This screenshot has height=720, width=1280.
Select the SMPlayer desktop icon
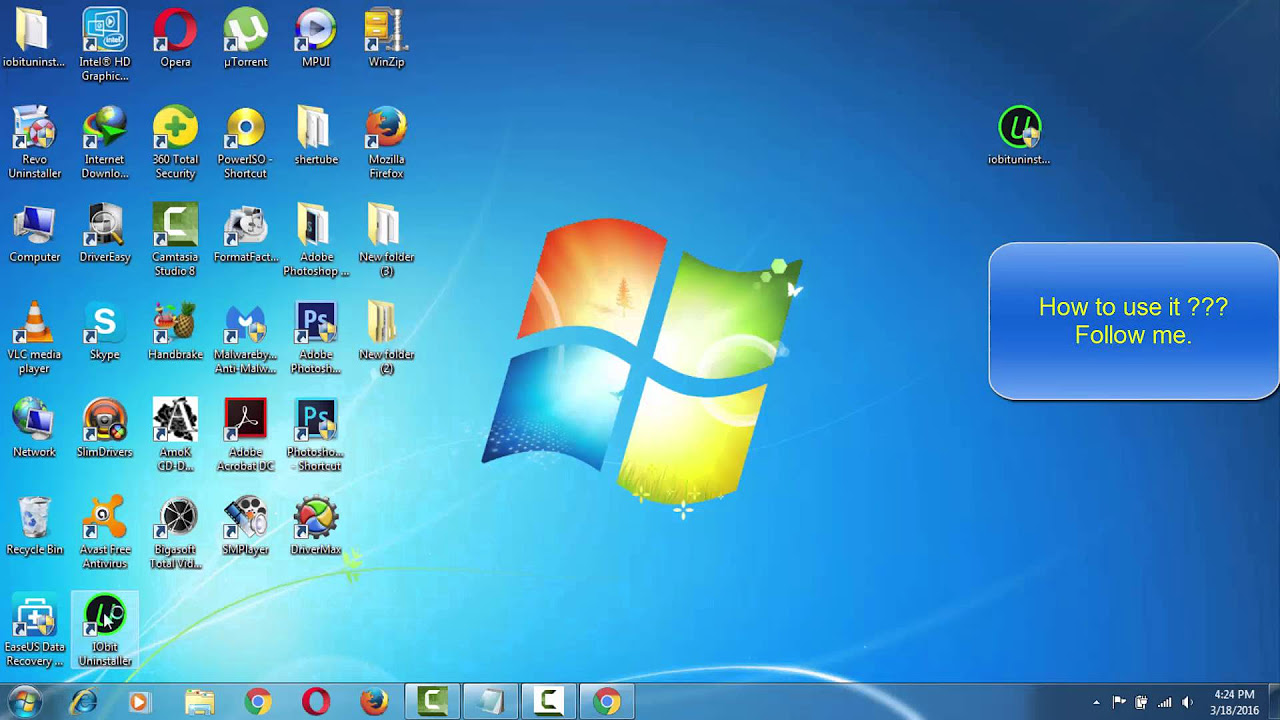pos(245,526)
